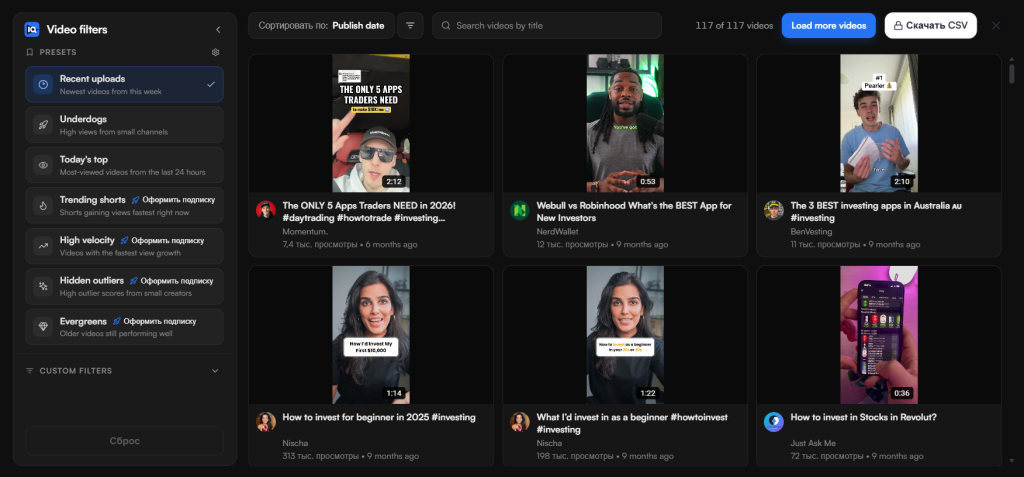Expand the Custom Filters section chevron
Screen dimensions: 1024x477
[215, 371]
